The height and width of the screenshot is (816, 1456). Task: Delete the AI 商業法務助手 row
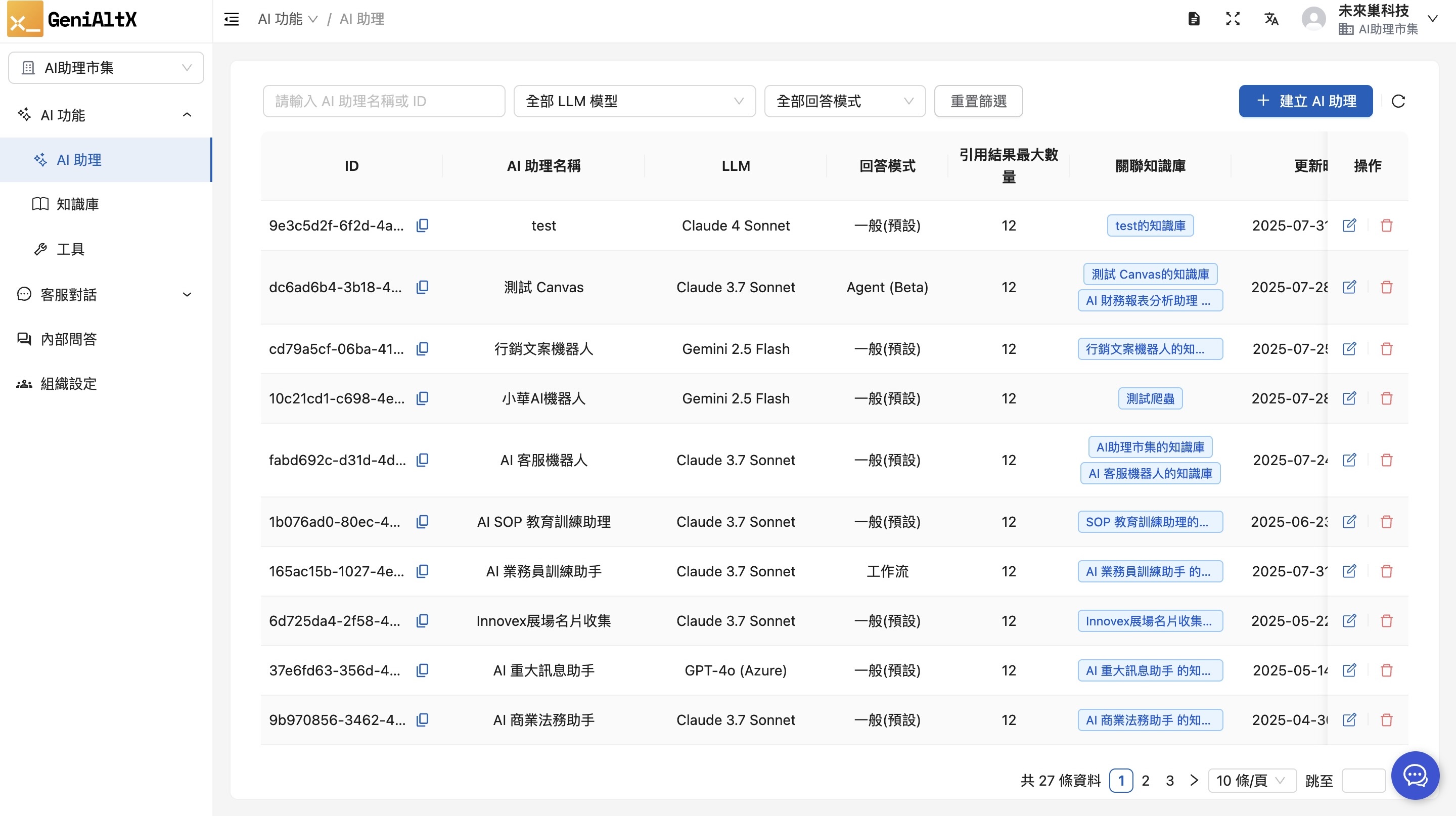[x=1386, y=720]
